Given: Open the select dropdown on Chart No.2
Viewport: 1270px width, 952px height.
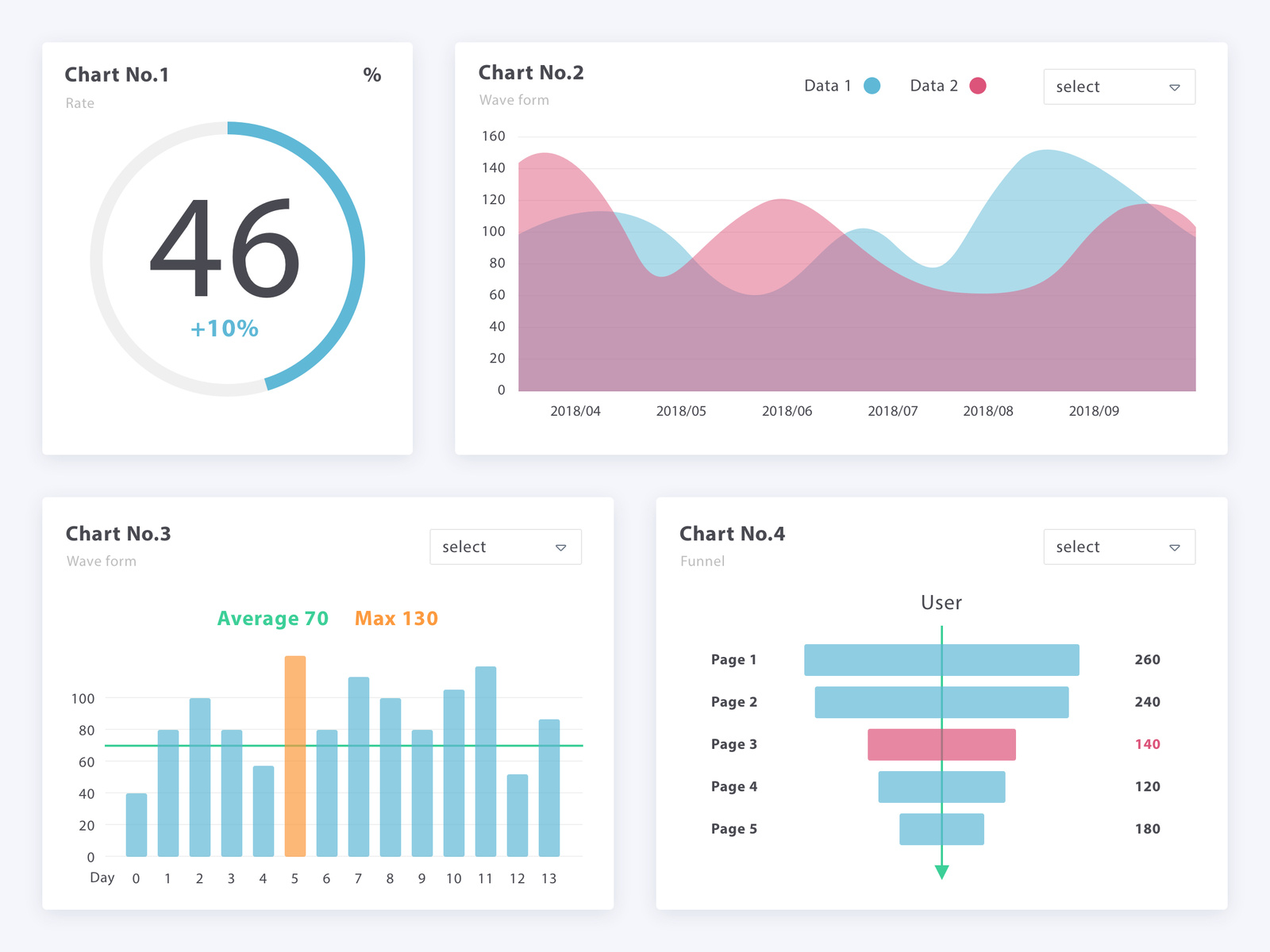Looking at the screenshot, I should 1119,86.
